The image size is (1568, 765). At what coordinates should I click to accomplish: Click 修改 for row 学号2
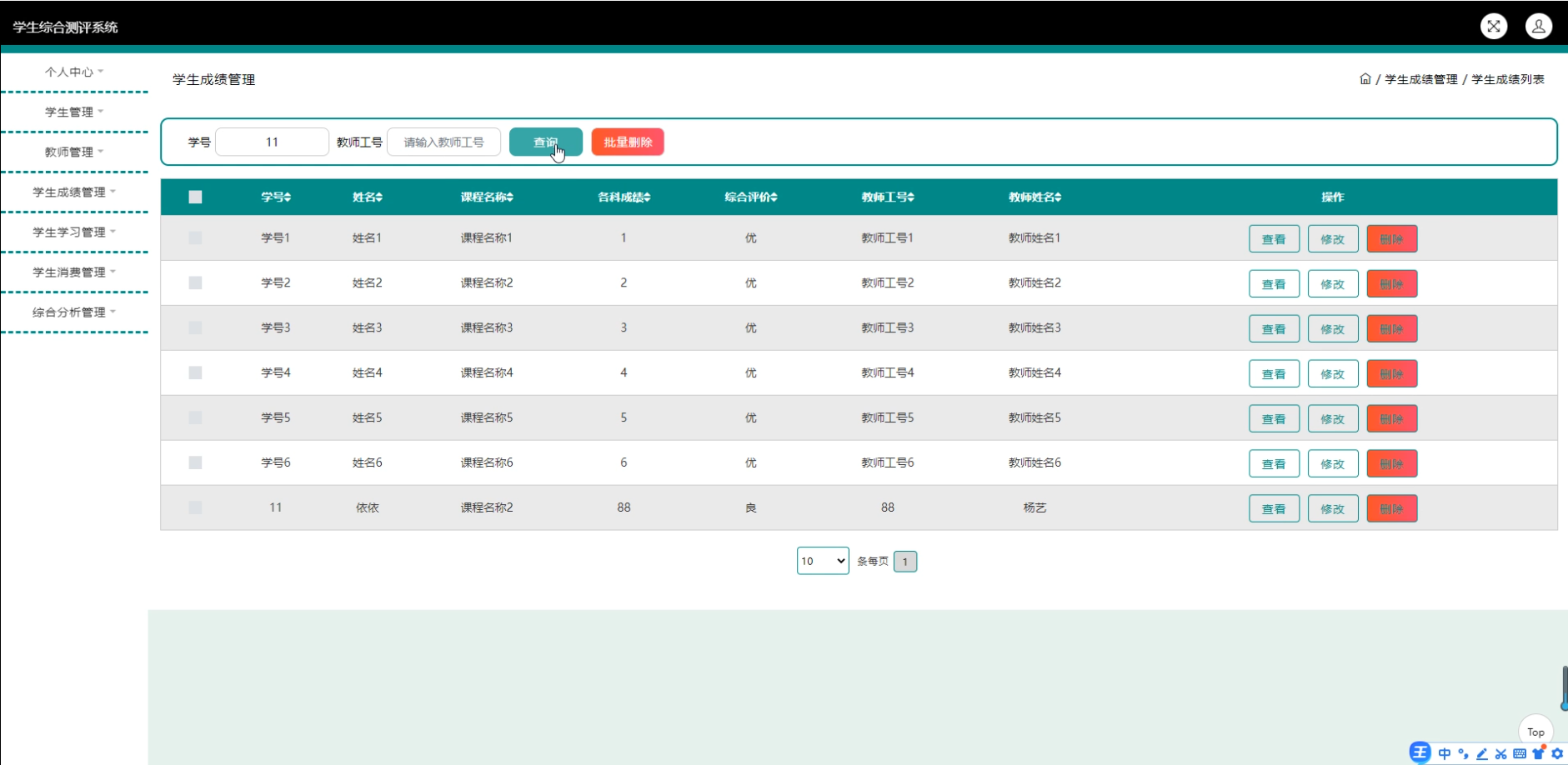[1333, 284]
